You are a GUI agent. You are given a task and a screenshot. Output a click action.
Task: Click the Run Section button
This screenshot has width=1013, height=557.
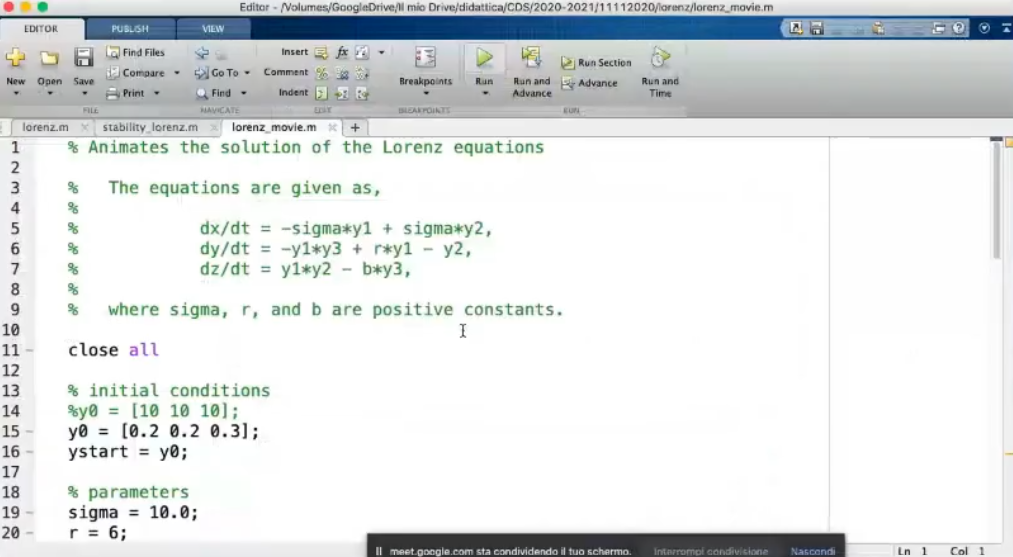(x=597, y=62)
